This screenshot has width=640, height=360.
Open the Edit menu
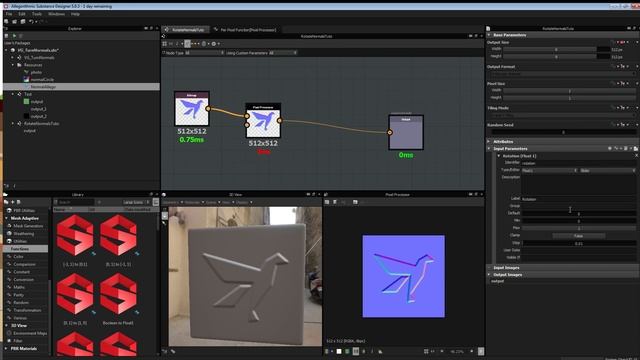click(x=22, y=14)
